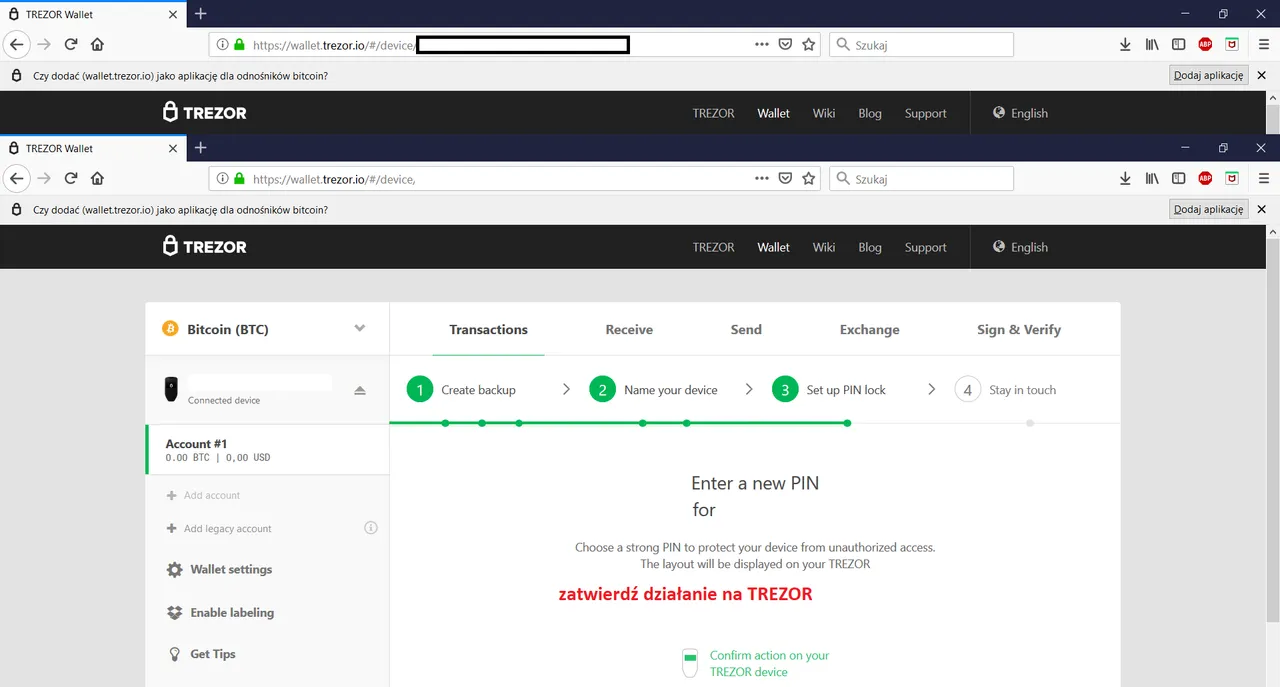
Task: Click step 2 Name your device
Action: click(654, 390)
